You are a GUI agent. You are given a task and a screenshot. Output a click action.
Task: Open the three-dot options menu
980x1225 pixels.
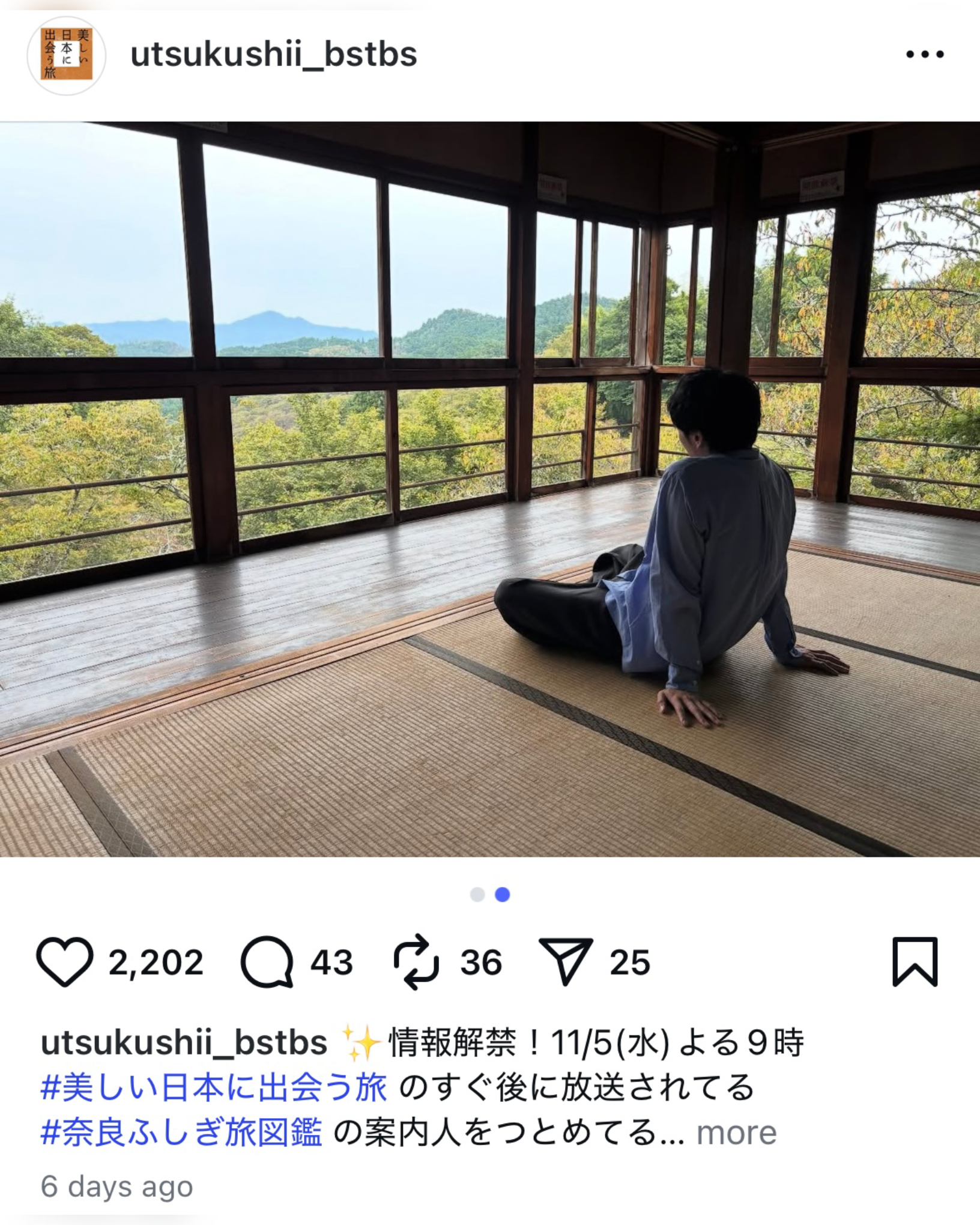coord(925,55)
